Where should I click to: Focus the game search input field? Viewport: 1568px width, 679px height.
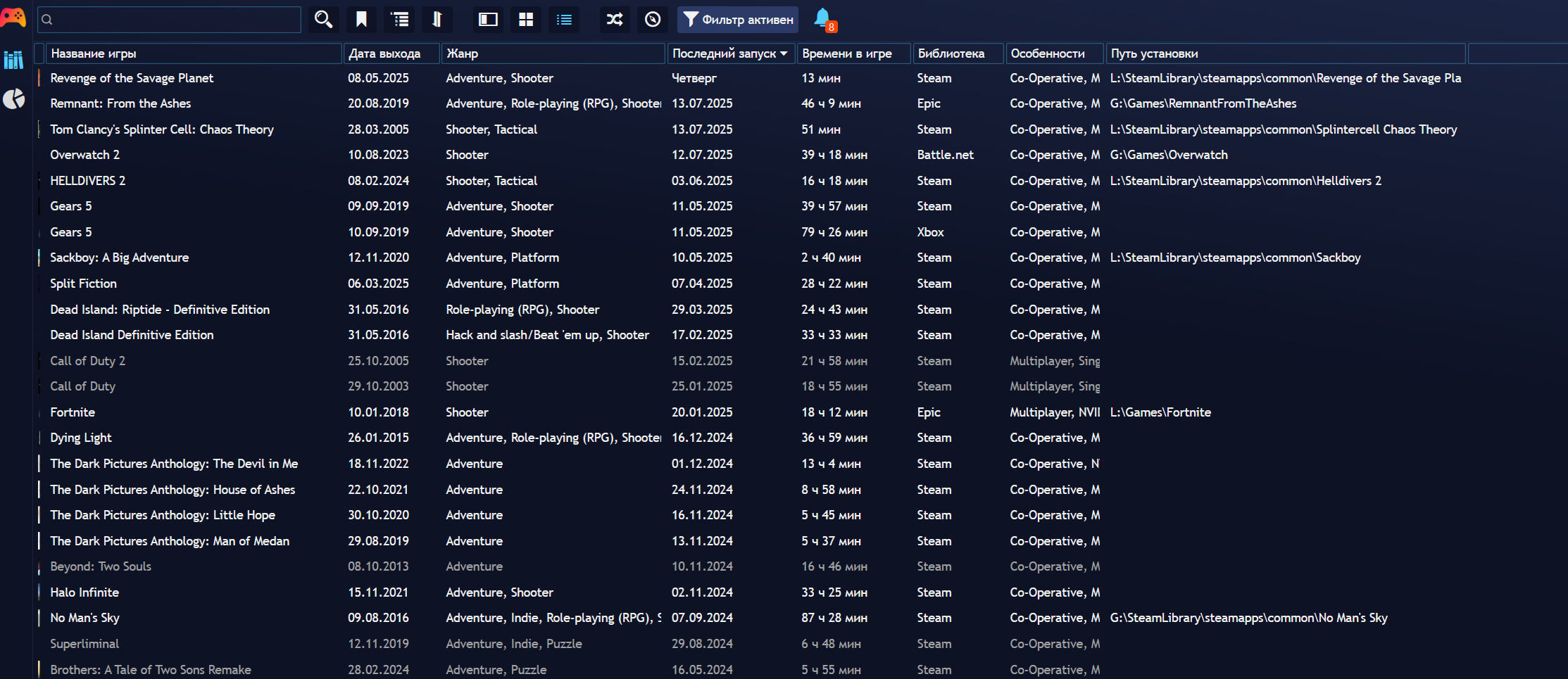(x=169, y=20)
